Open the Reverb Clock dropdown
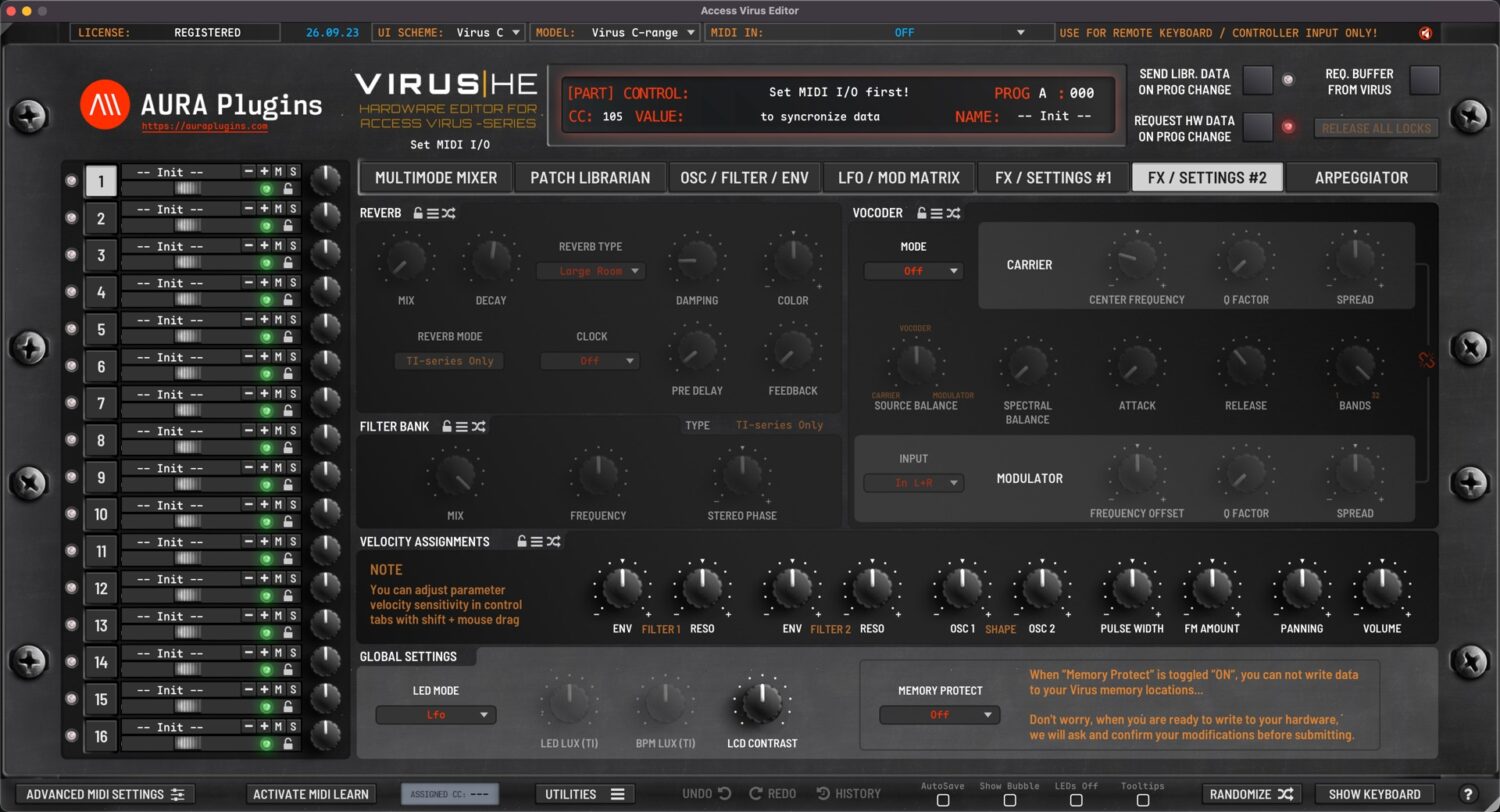 (590, 361)
